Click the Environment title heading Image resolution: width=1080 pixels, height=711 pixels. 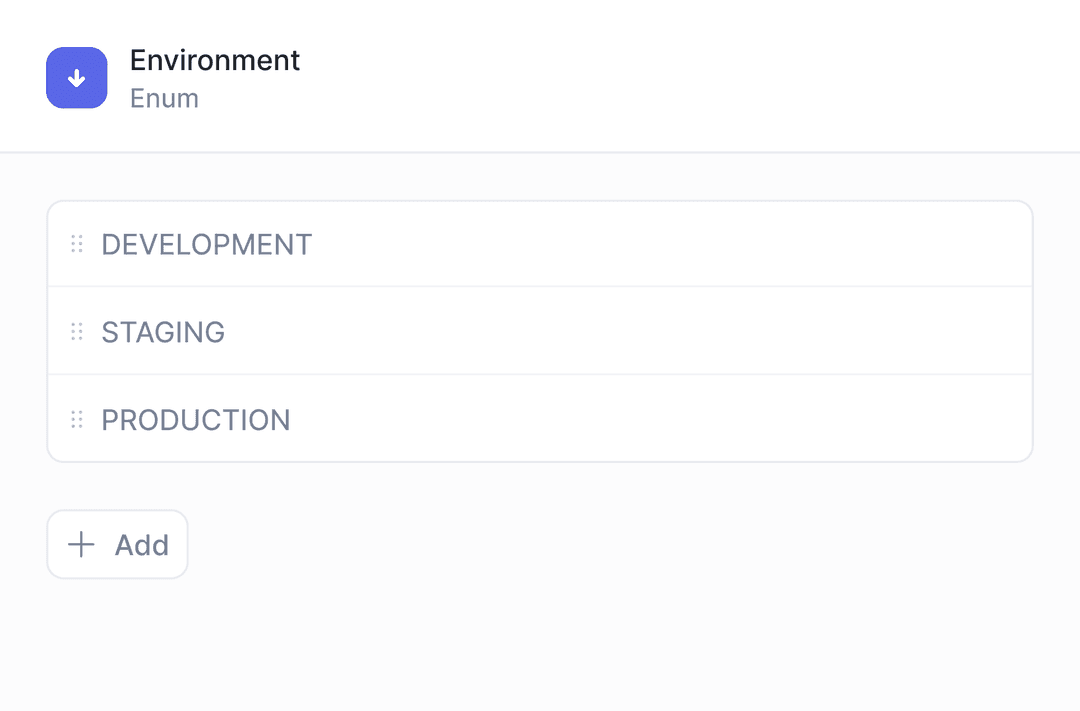215,60
